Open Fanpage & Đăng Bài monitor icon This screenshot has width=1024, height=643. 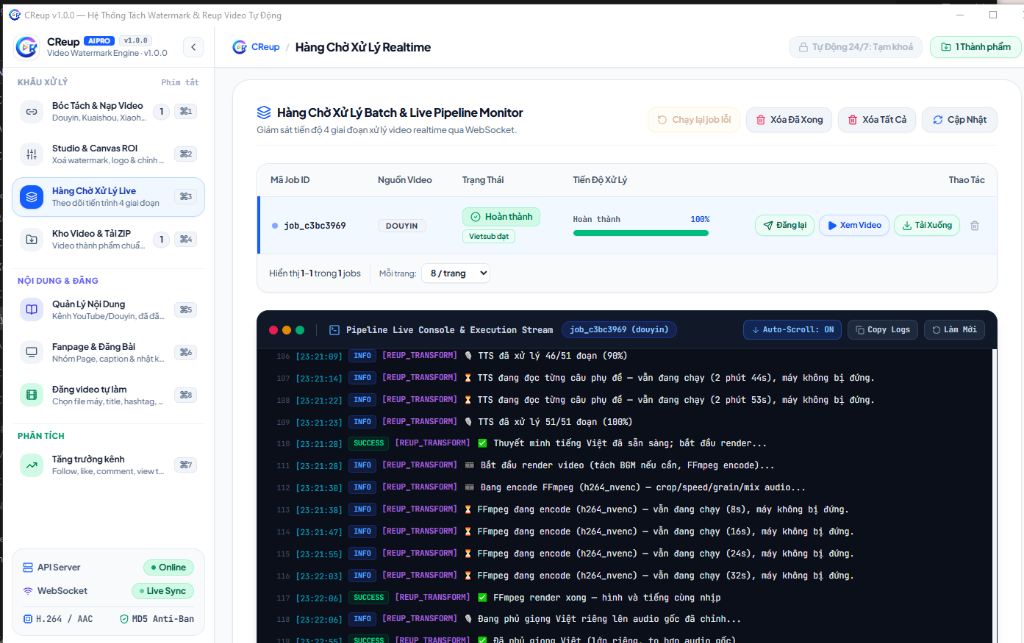31,353
